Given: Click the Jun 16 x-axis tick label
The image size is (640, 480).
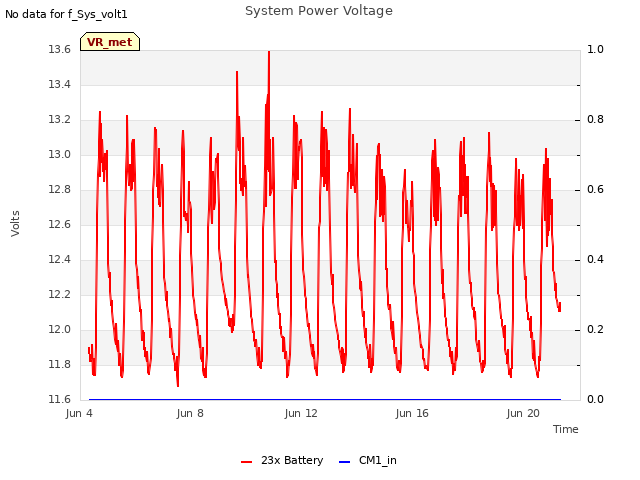Looking at the screenshot, I should point(412,413).
